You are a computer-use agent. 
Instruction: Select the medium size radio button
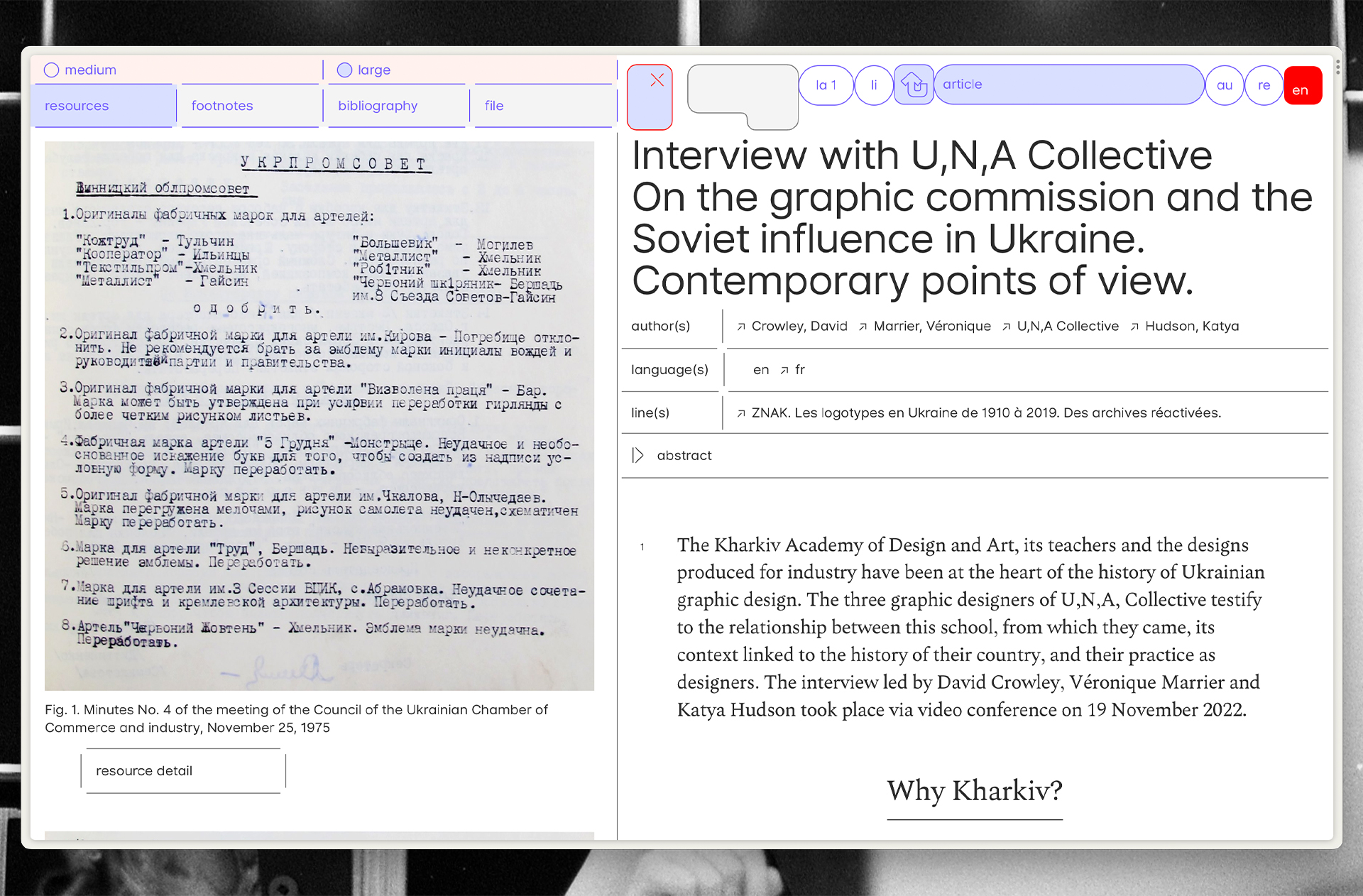pyautogui.click(x=53, y=69)
